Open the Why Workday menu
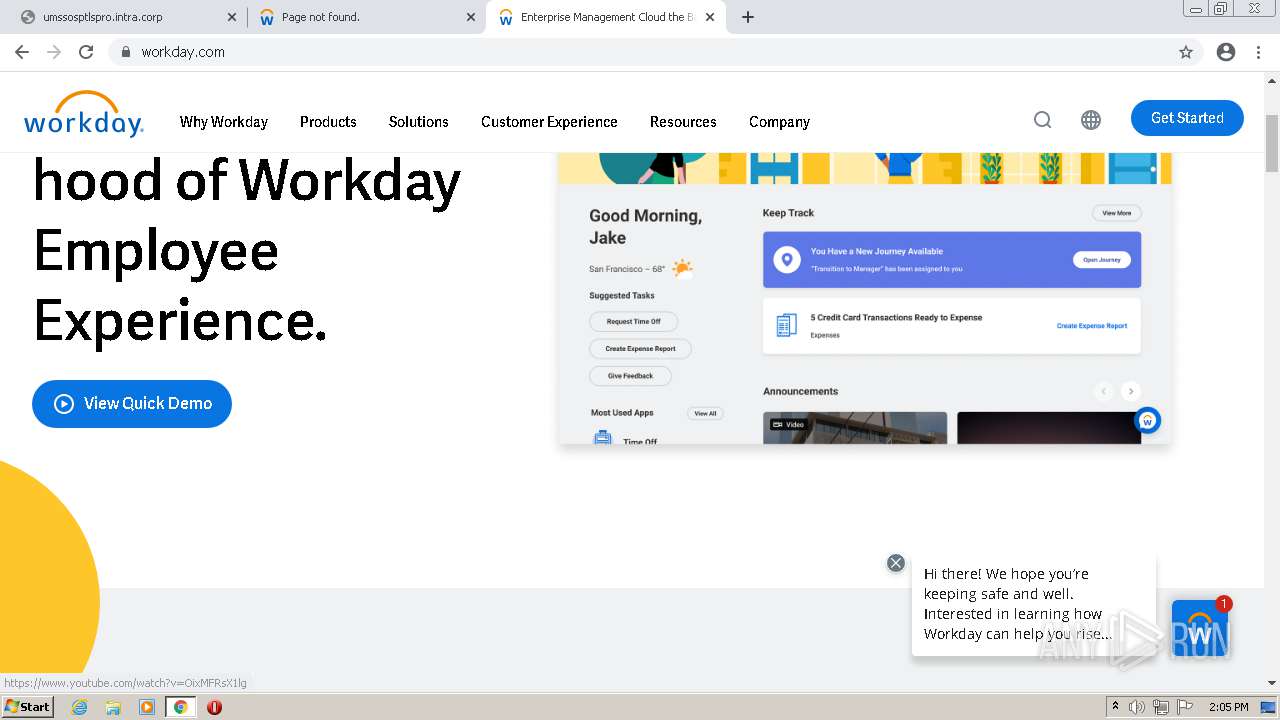Screen dimensions: 1280x720 point(224,122)
